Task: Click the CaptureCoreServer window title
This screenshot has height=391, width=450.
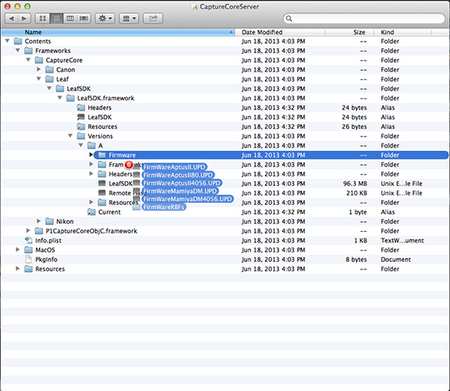Action: pos(229,6)
